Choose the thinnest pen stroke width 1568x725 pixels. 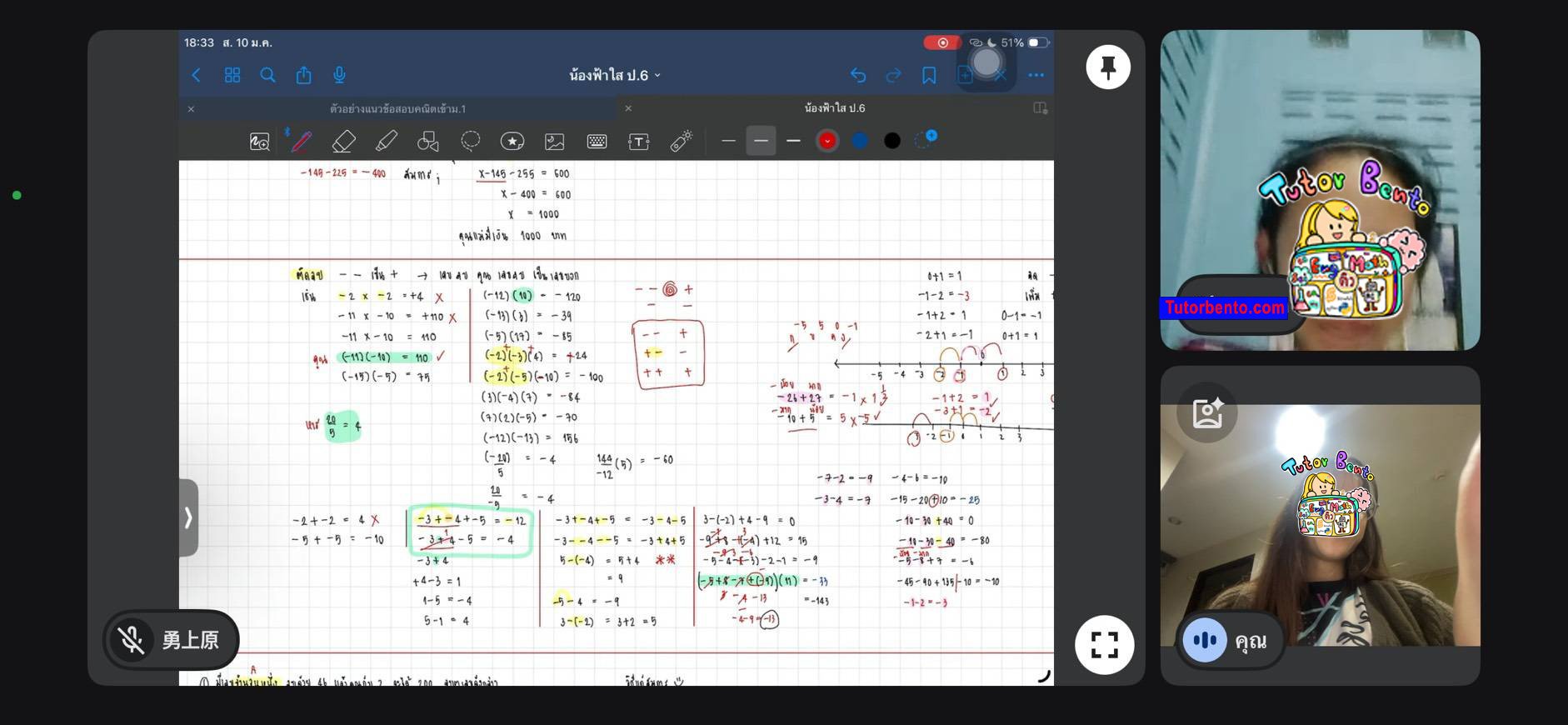pos(728,142)
